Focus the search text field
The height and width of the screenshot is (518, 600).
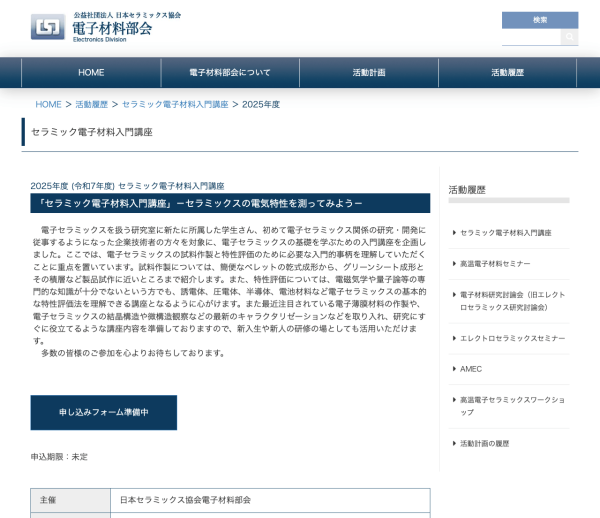point(531,37)
